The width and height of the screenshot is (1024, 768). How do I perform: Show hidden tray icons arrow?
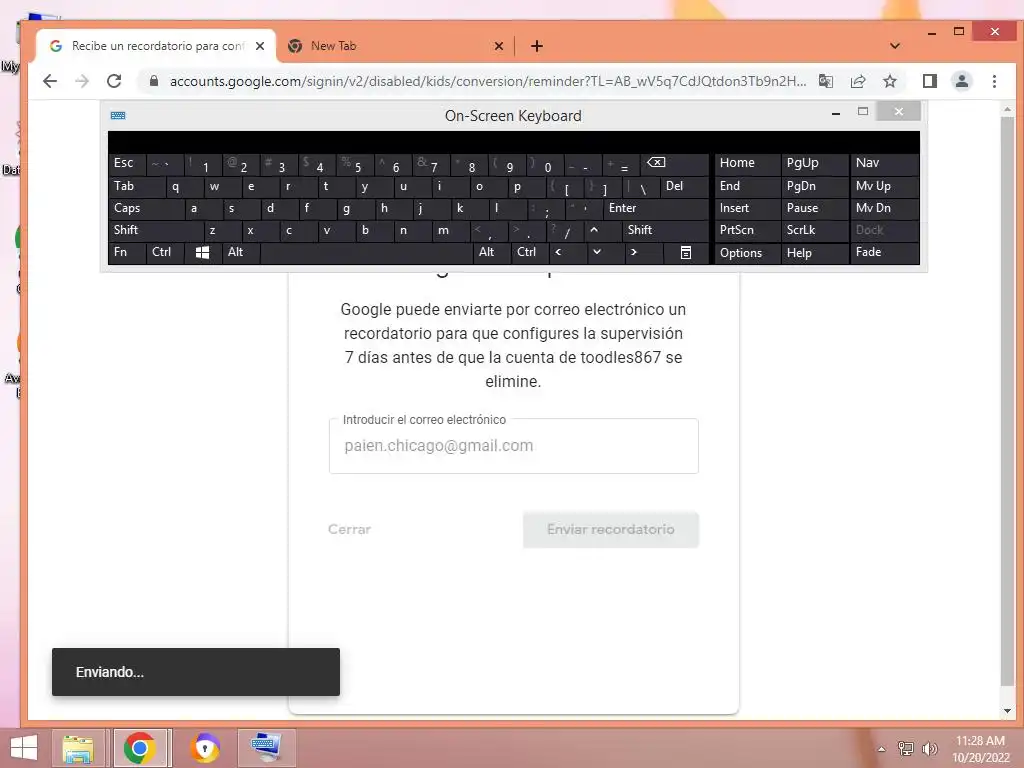882,749
